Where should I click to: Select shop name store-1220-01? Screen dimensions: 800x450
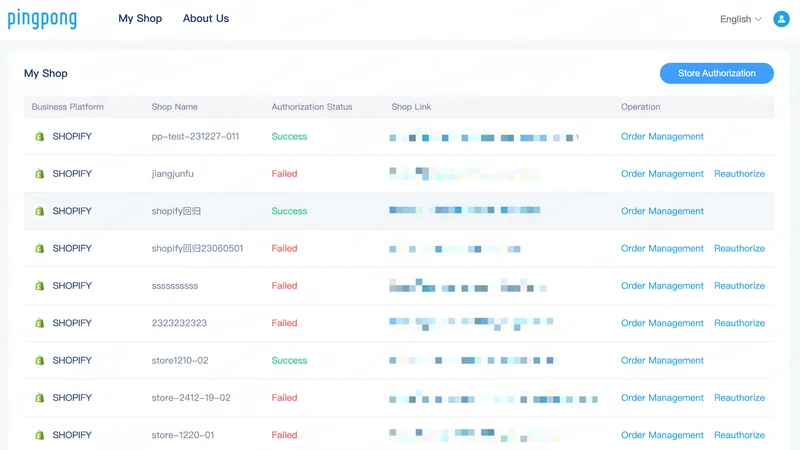[x=183, y=435]
